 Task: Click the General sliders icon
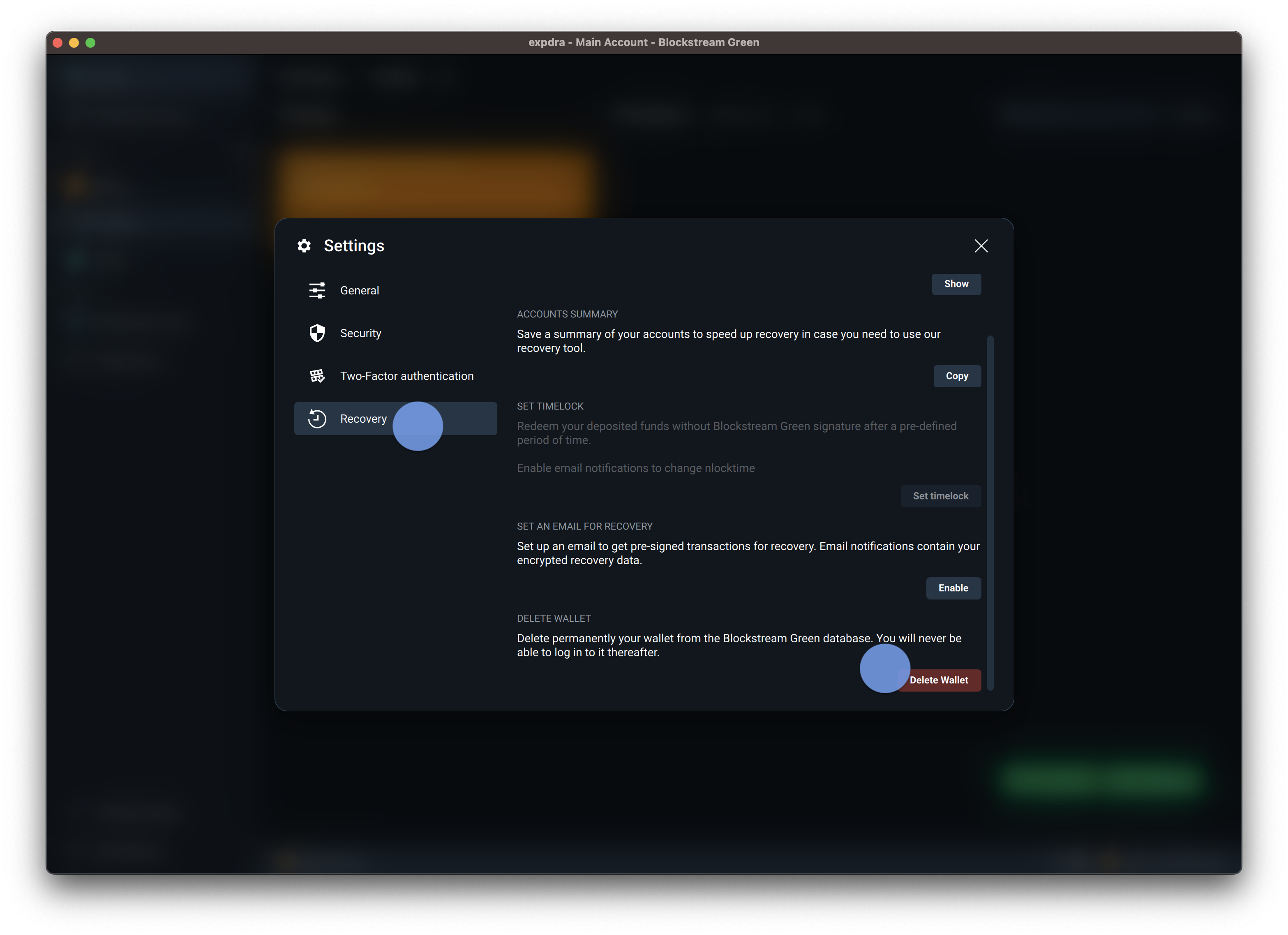pyautogui.click(x=317, y=290)
